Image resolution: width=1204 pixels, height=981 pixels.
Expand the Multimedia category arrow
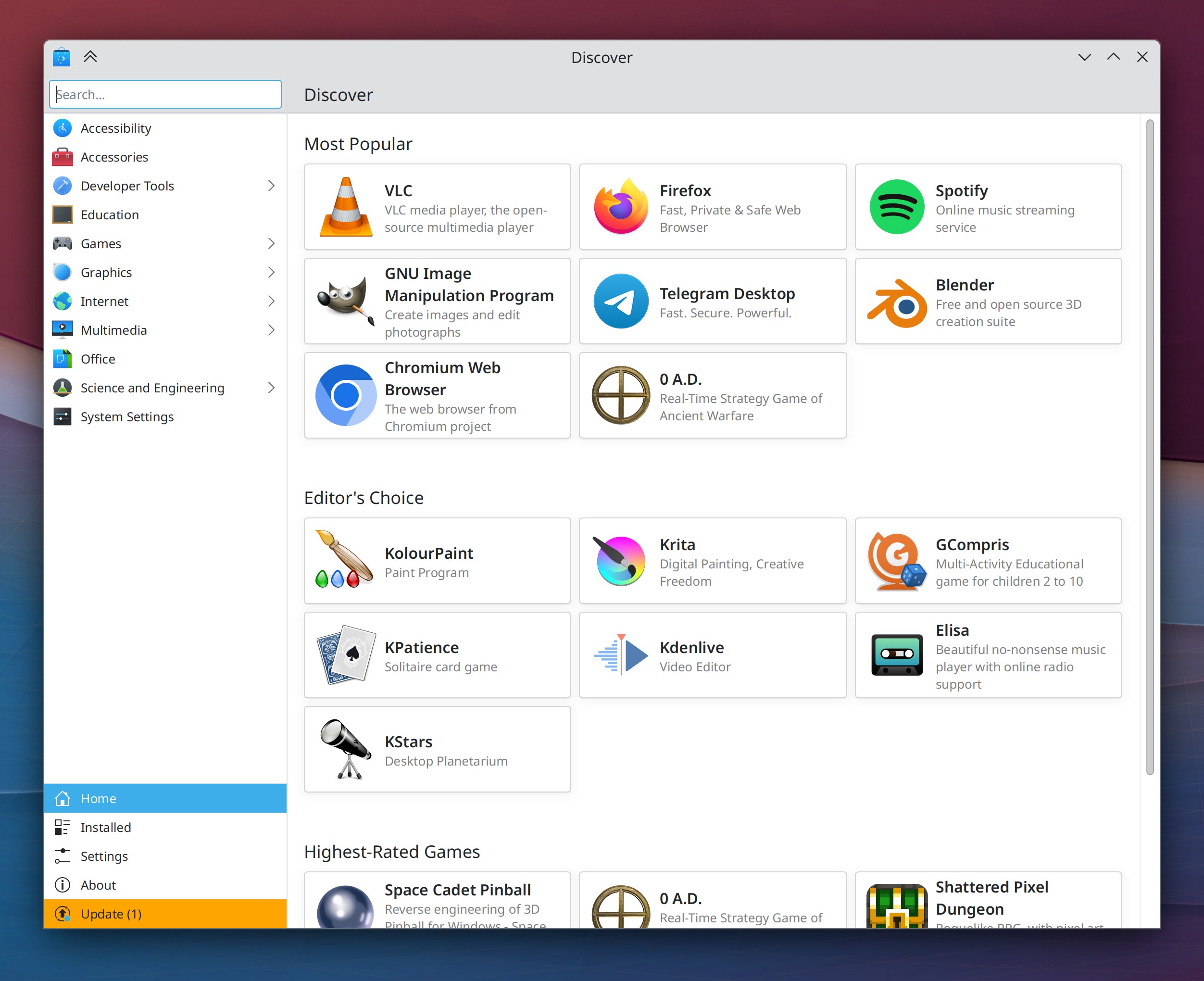271,330
